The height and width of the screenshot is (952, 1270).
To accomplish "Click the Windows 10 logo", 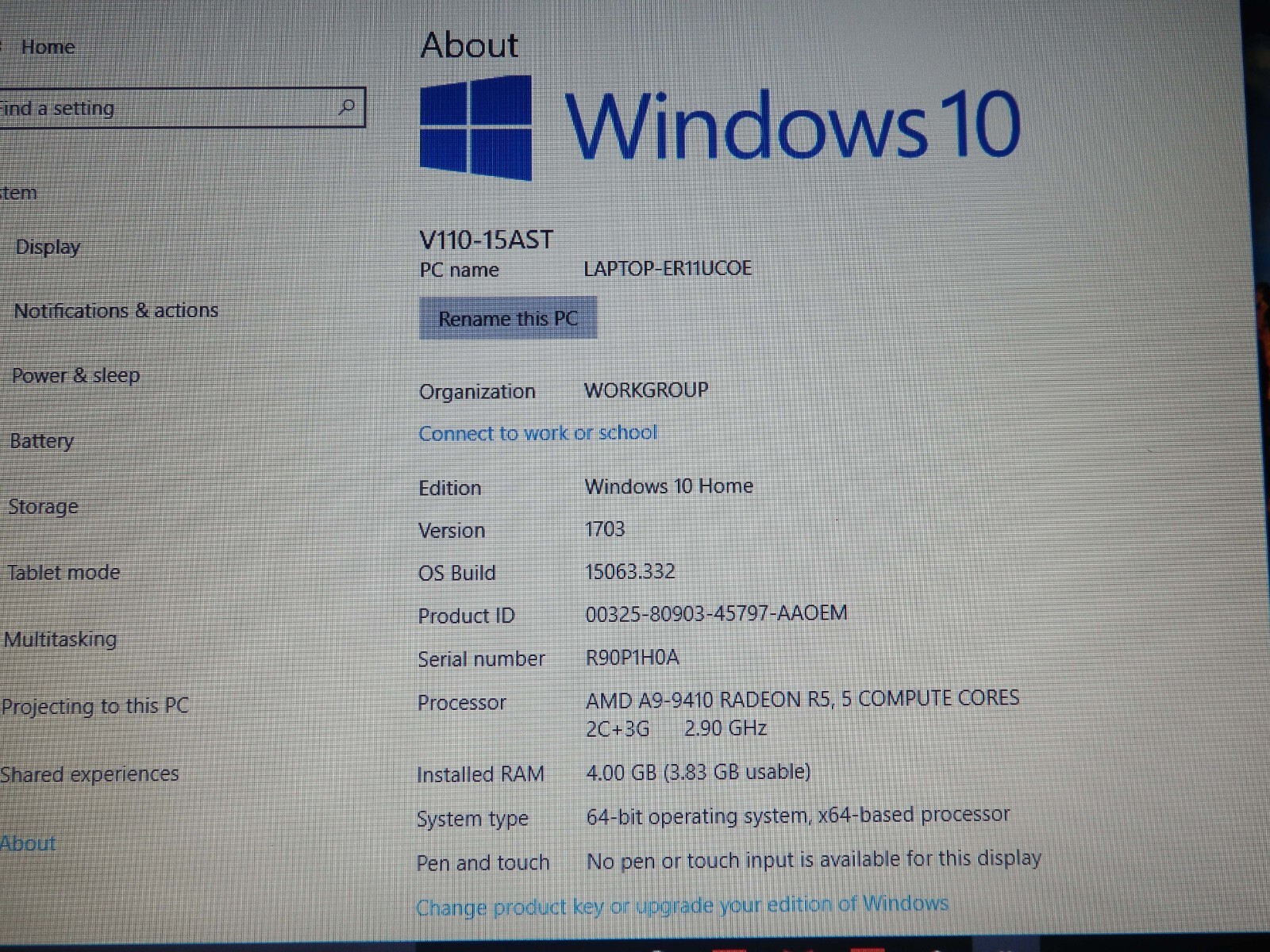I will pyautogui.click(x=475, y=127).
